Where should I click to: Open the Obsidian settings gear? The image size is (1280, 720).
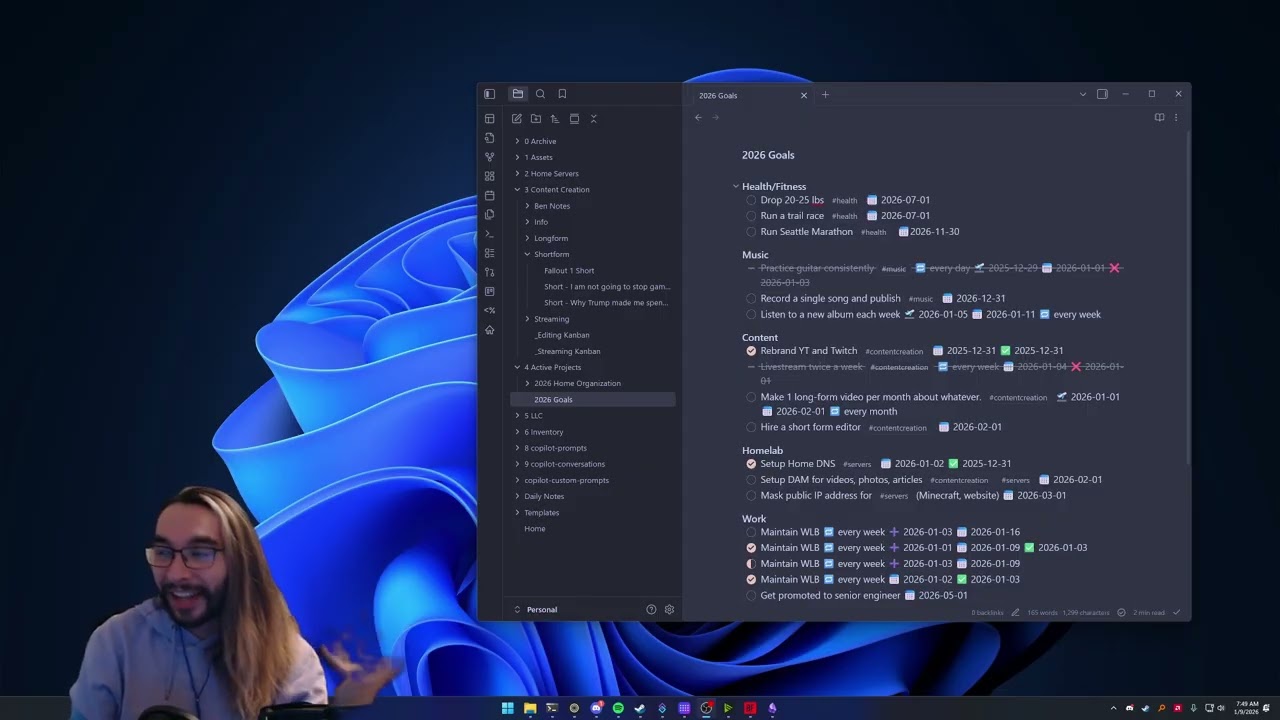click(669, 609)
